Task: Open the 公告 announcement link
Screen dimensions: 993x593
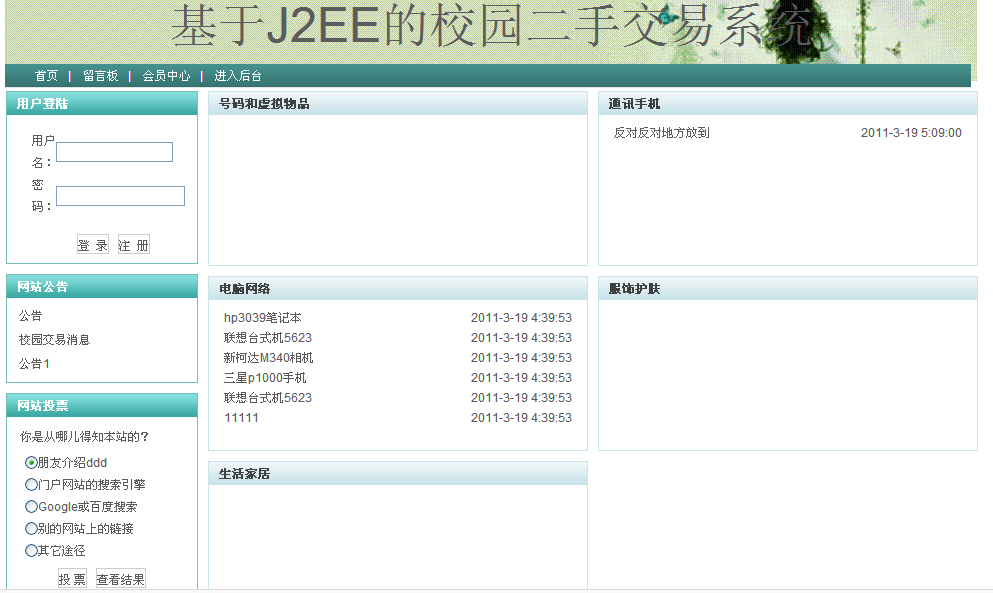Action: [x=30, y=316]
